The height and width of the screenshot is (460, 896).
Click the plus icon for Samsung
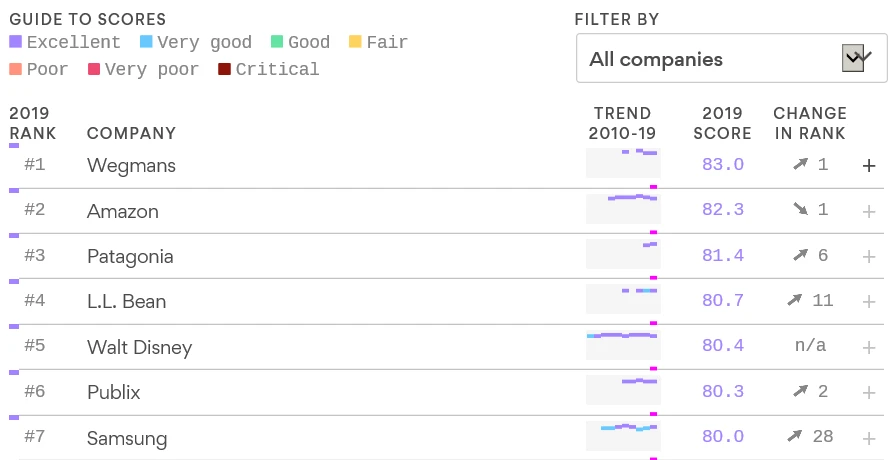coord(869,438)
